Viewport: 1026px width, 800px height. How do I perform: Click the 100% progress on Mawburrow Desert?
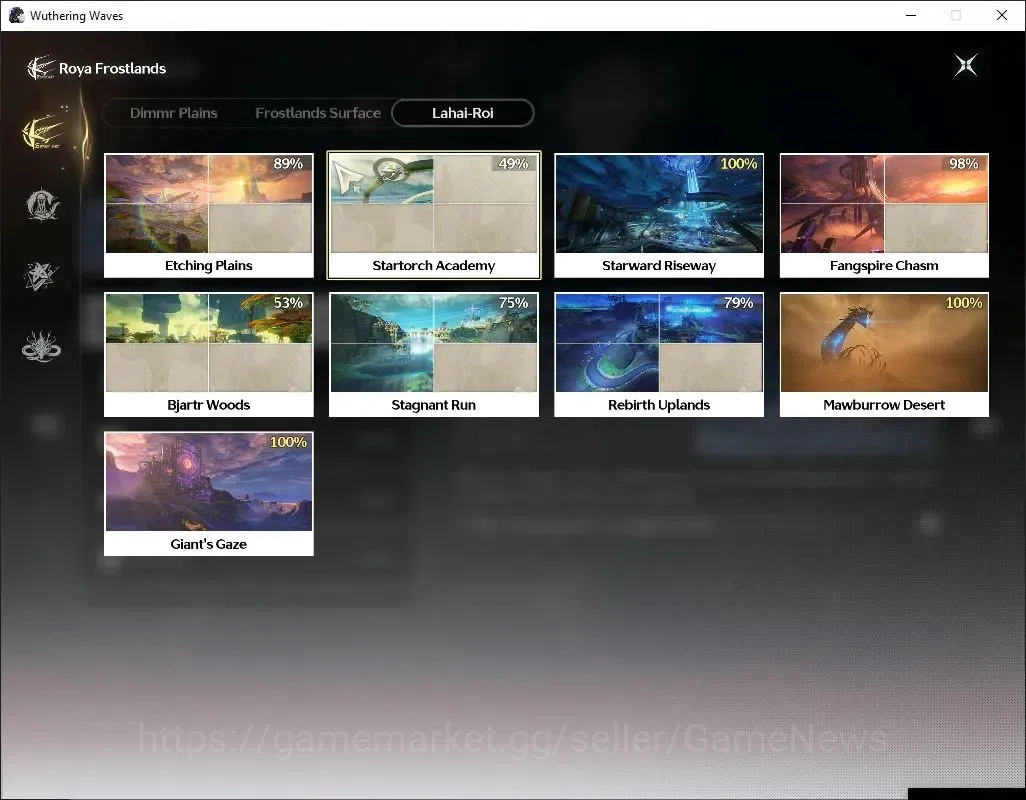pos(964,303)
